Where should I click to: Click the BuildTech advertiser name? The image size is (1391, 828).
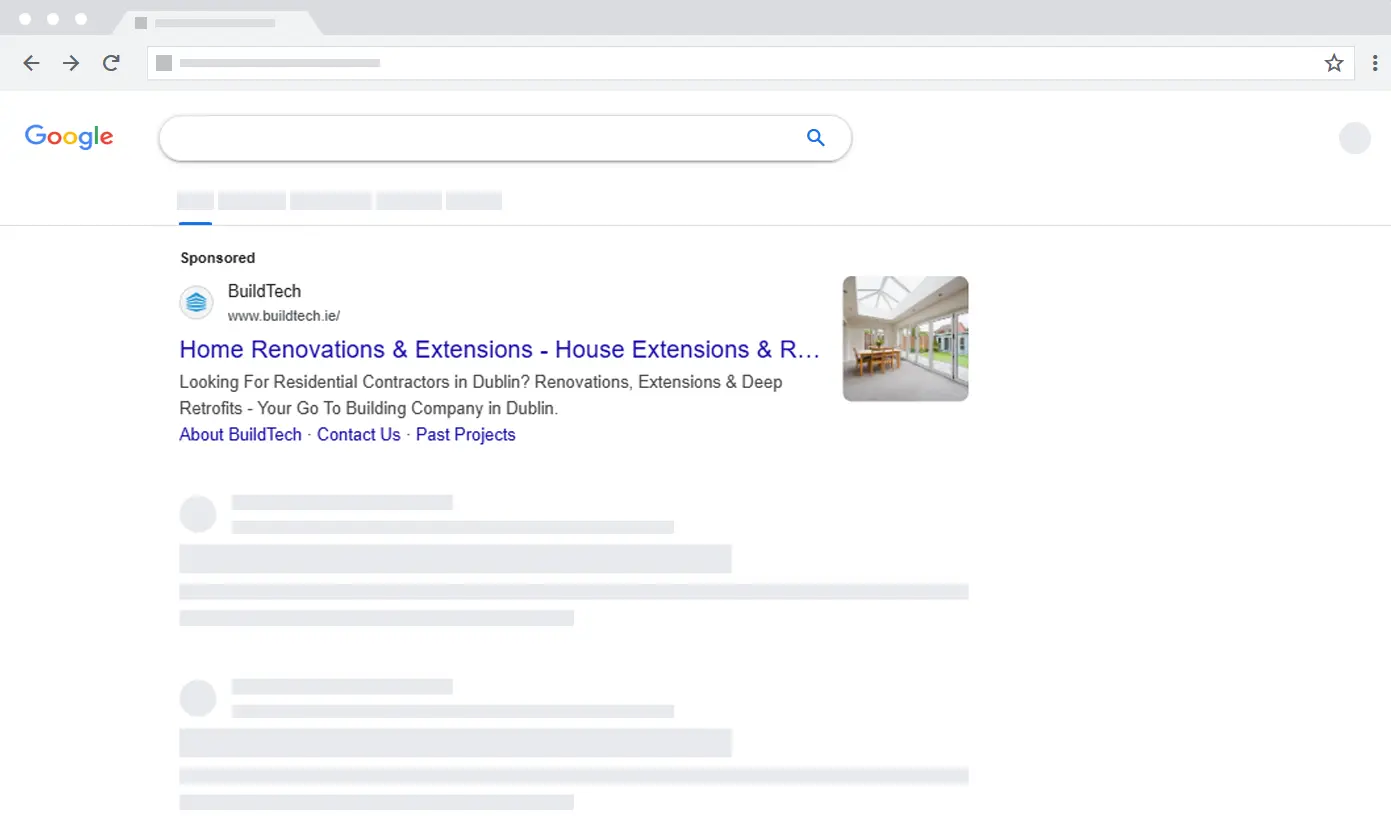coord(264,291)
